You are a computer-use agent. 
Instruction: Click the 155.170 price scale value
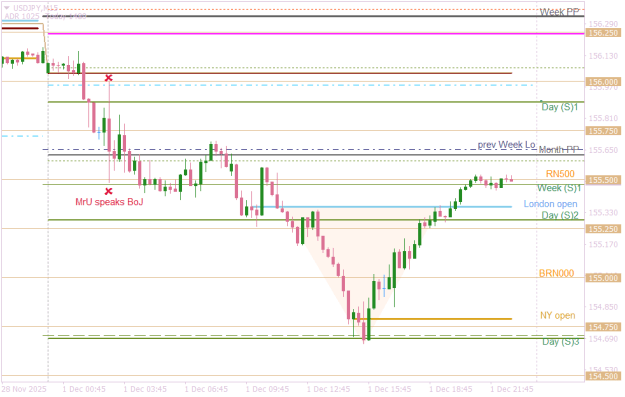(x=603, y=244)
